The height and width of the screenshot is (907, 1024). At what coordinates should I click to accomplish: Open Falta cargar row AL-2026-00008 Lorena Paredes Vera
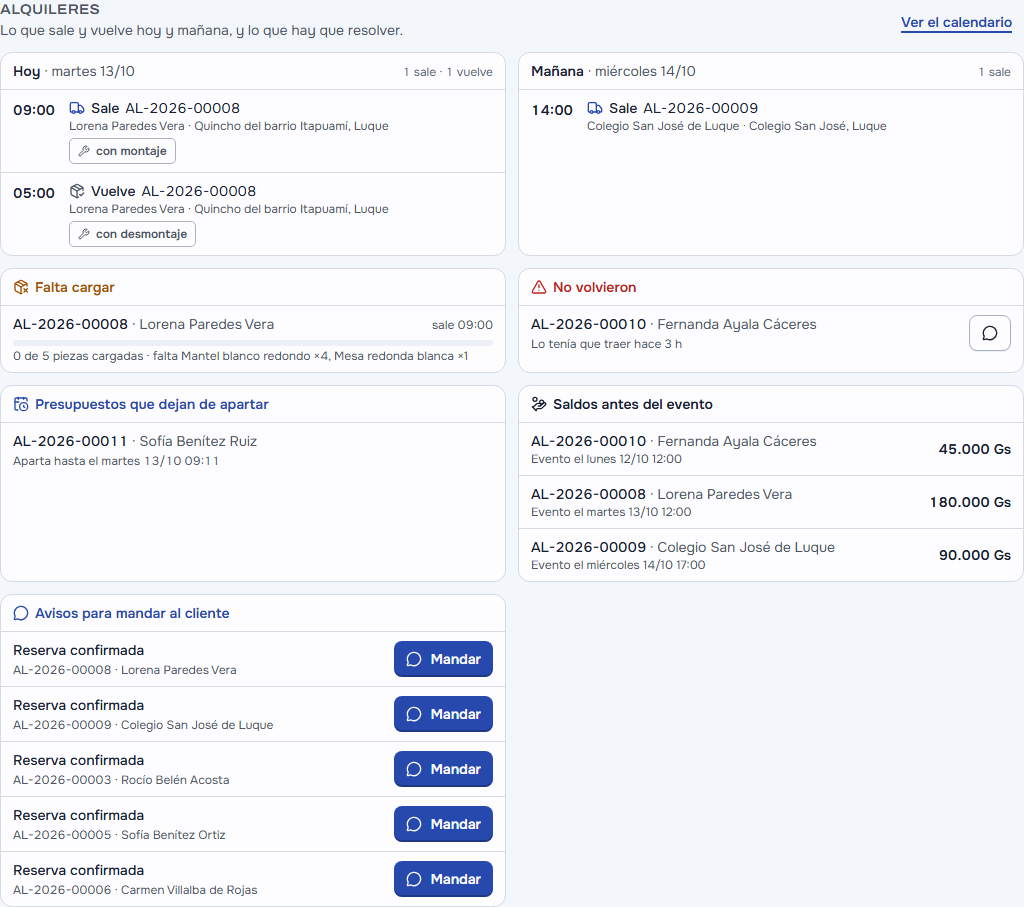click(253, 339)
